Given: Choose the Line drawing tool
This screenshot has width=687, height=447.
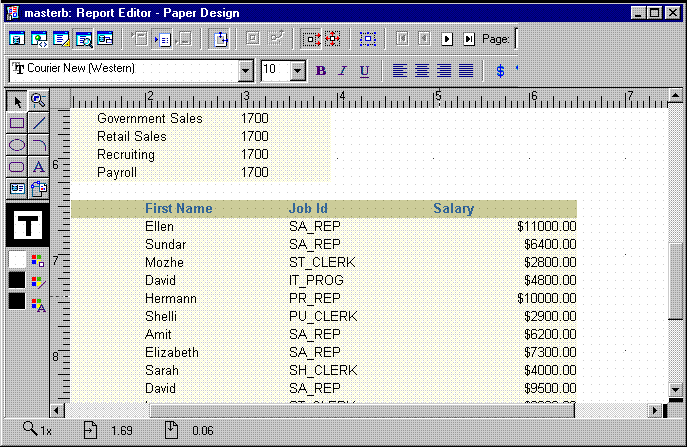Looking at the screenshot, I should tap(39, 123).
